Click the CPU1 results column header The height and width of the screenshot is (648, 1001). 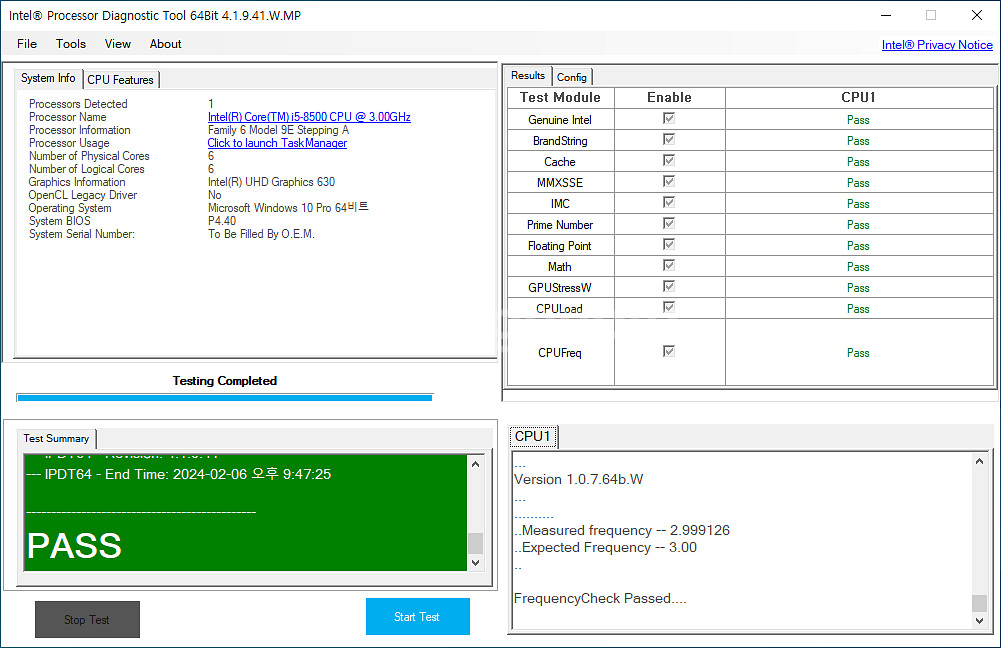pos(859,98)
